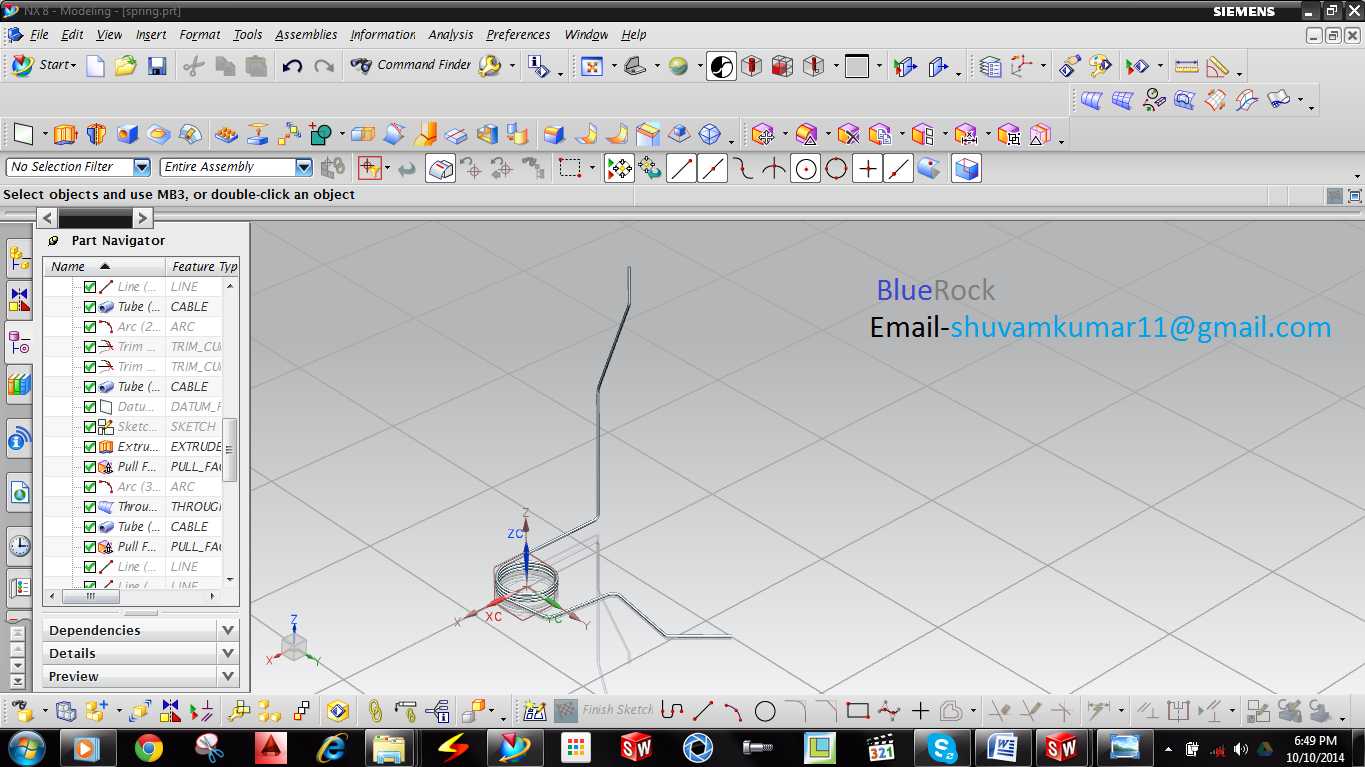Select the Circle sketch tool
This screenshot has width=1365, height=767.
765,711
